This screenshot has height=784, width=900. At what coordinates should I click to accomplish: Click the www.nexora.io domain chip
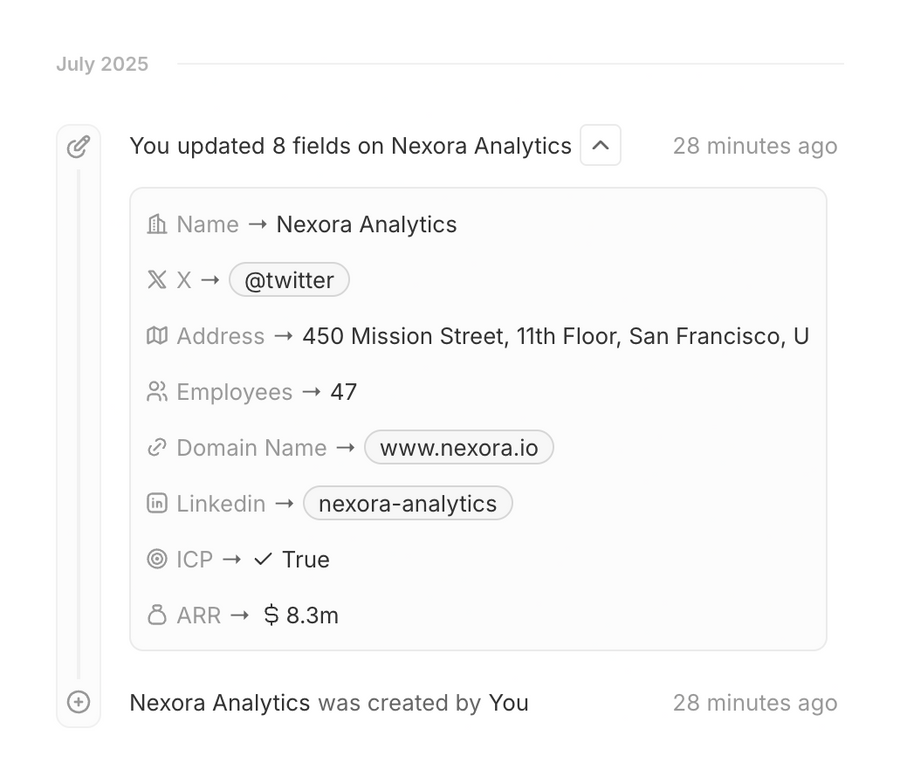pyautogui.click(x=459, y=448)
